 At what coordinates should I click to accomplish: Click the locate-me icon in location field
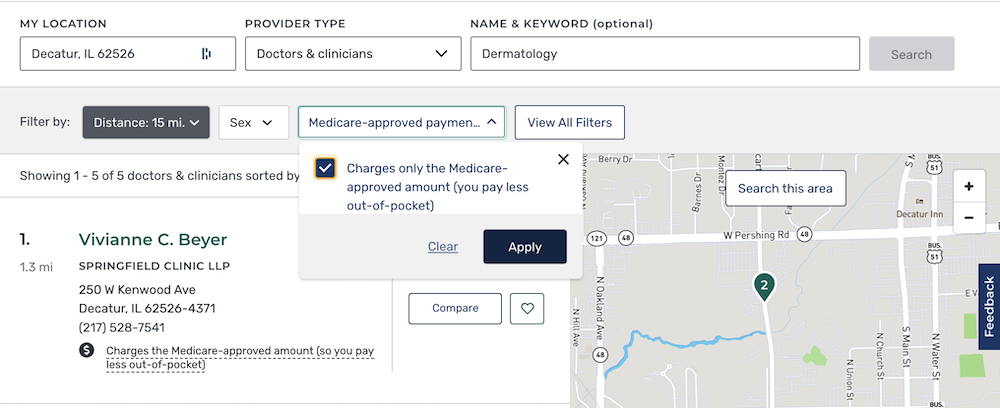point(206,54)
